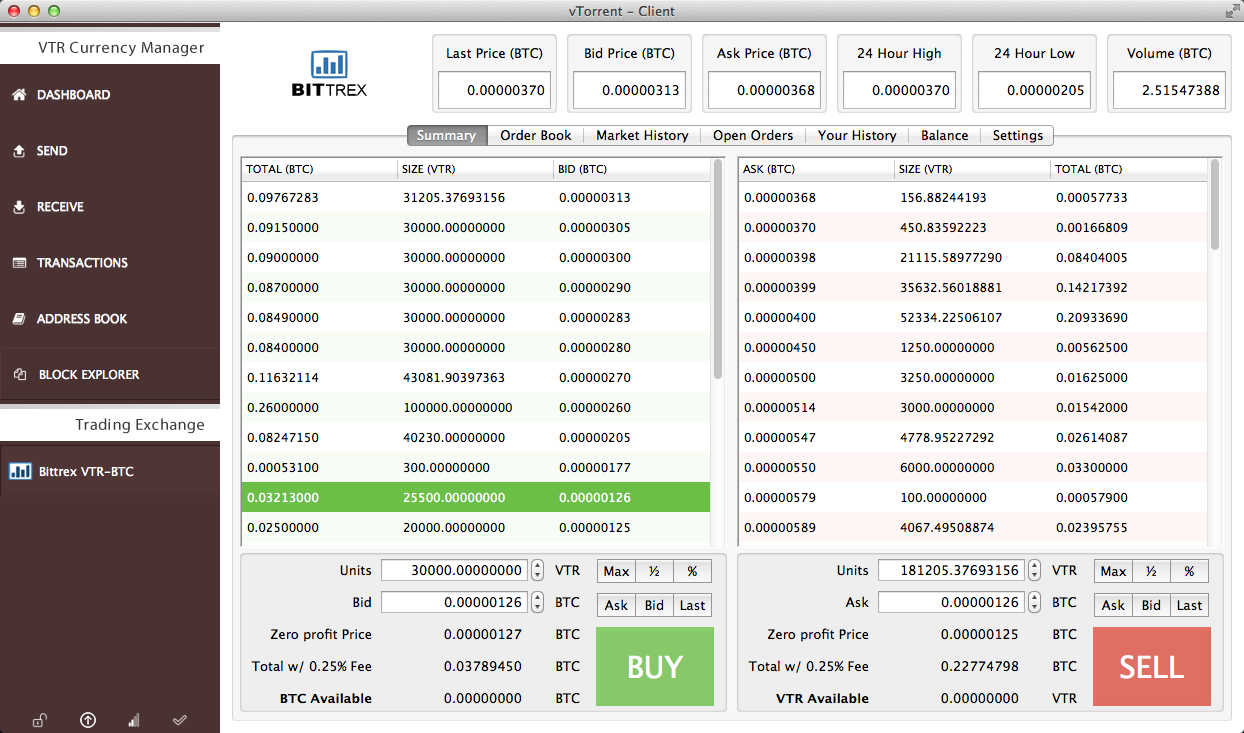Image resolution: width=1244 pixels, height=733 pixels.
Task: Focus the sell Units field showing 181205.37693156
Action: click(952, 571)
